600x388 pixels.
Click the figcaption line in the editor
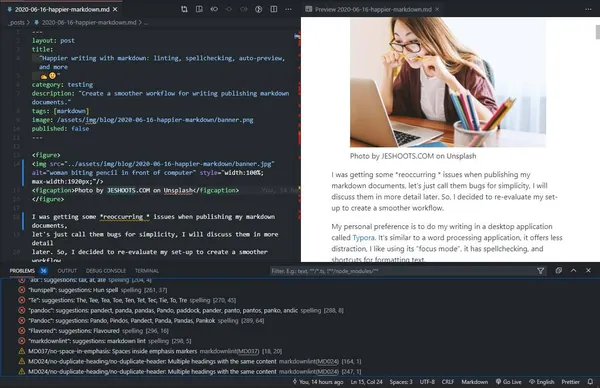[x=135, y=190]
